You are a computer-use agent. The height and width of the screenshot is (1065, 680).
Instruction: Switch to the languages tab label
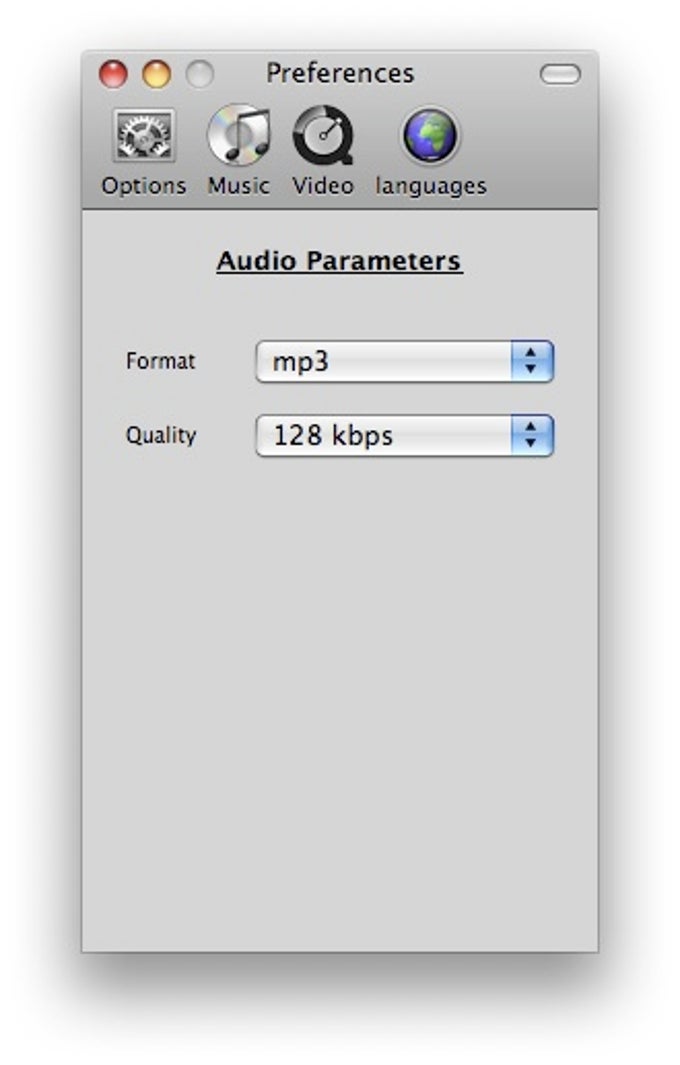point(431,186)
